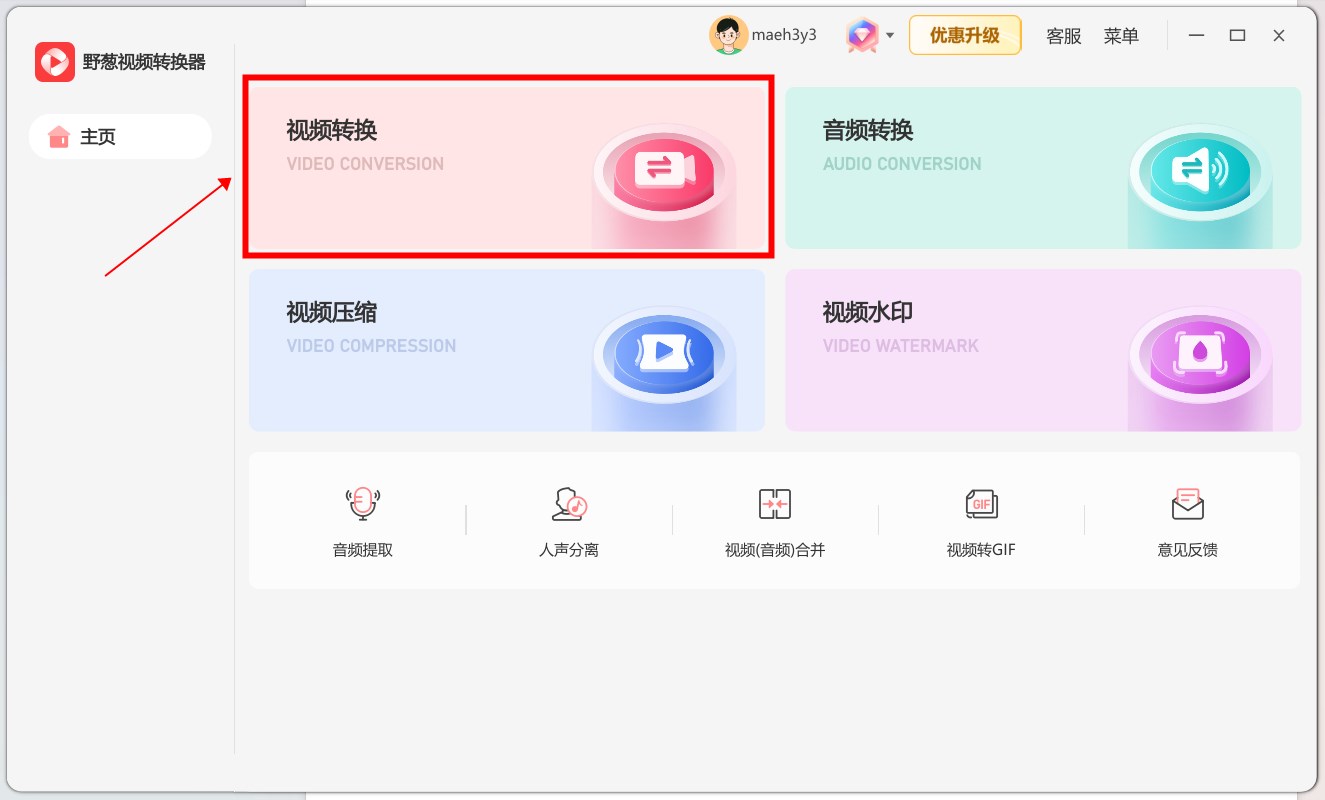This screenshot has width=1325, height=800.
Task: Select the 视频转GIF label
Action: point(981,550)
